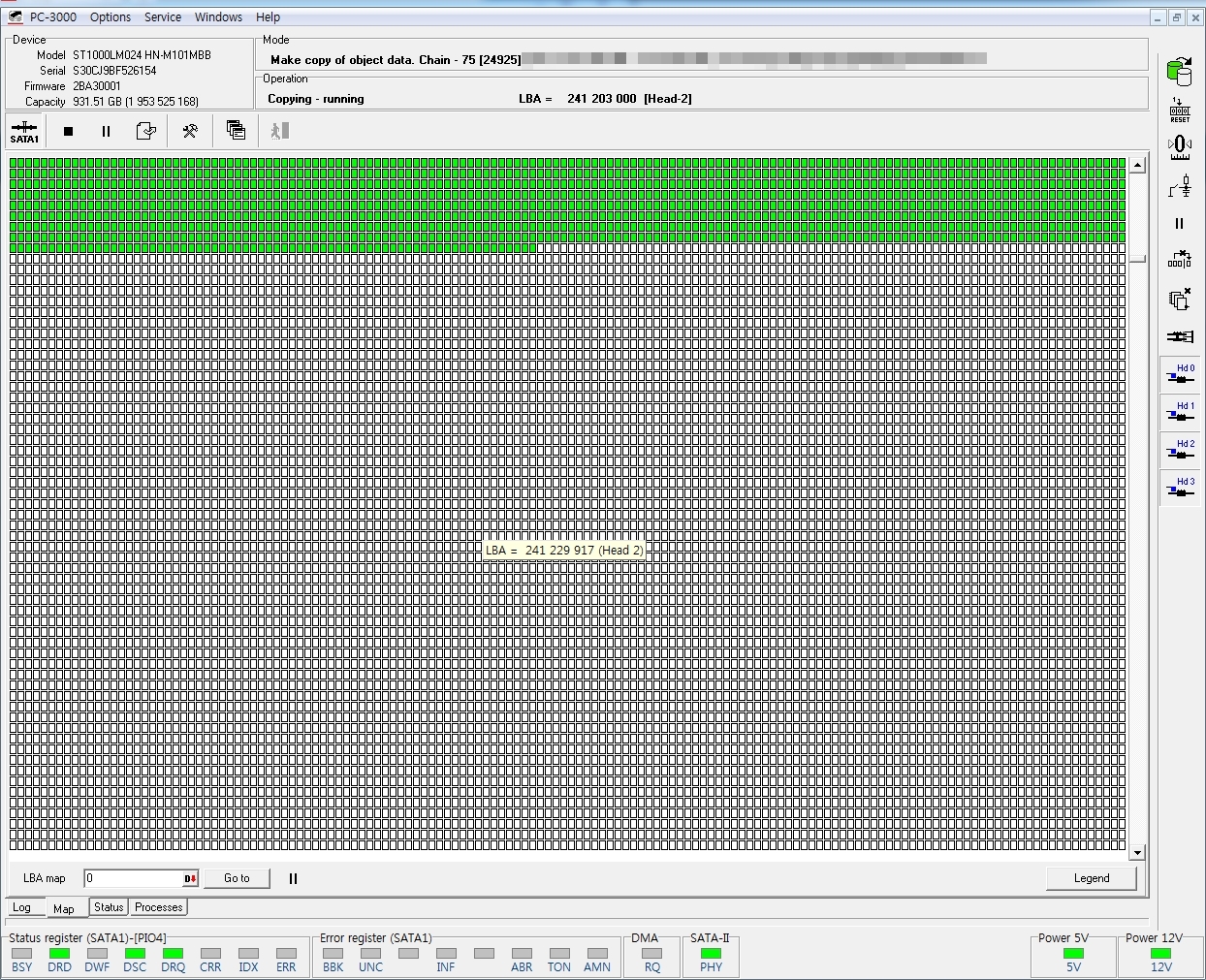This screenshot has width=1206, height=980.
Task: Stop the running copy operation
Action: 68,131
